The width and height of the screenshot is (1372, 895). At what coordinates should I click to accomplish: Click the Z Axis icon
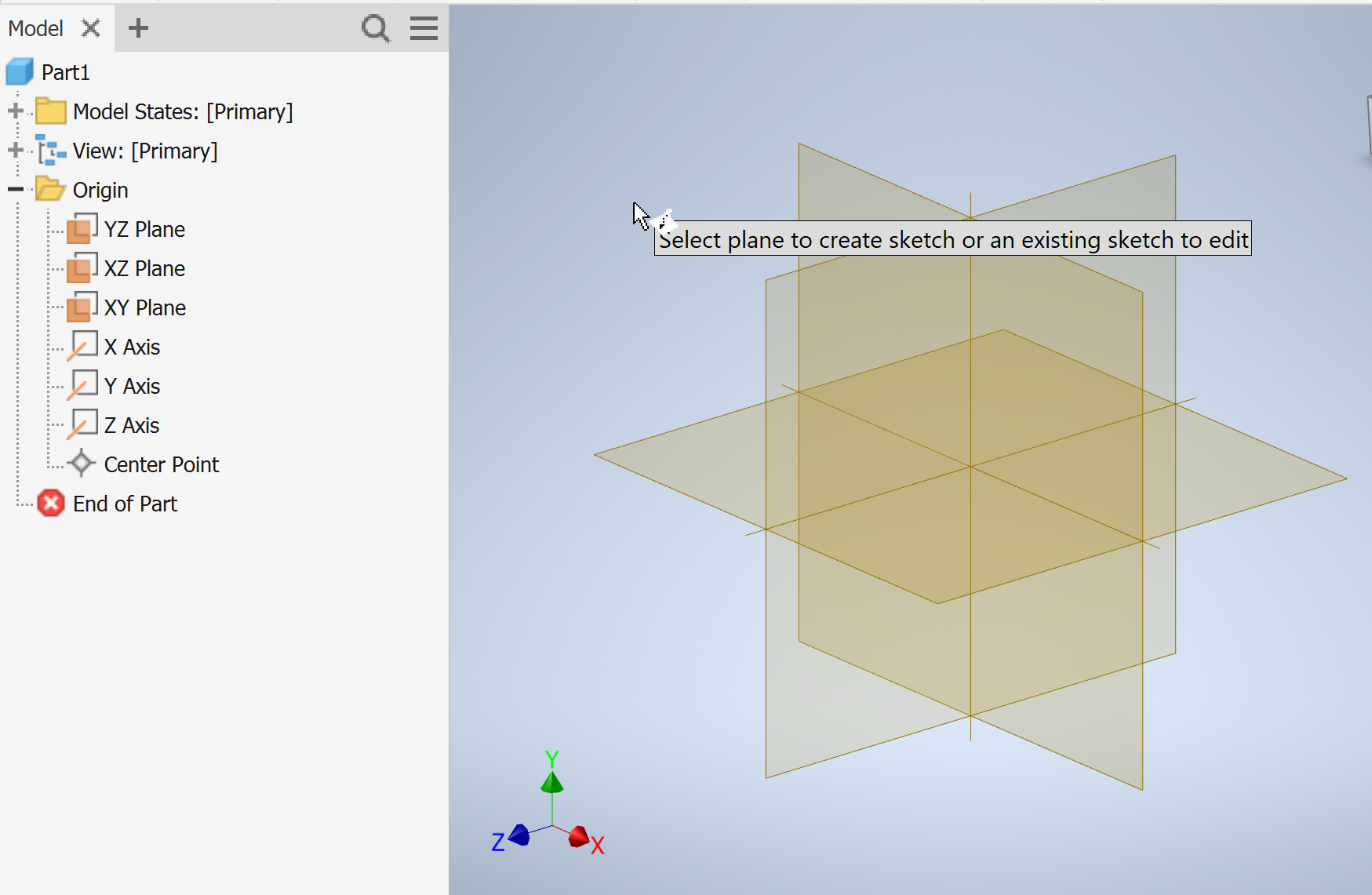pyautogui.click(x=82, y=425)
